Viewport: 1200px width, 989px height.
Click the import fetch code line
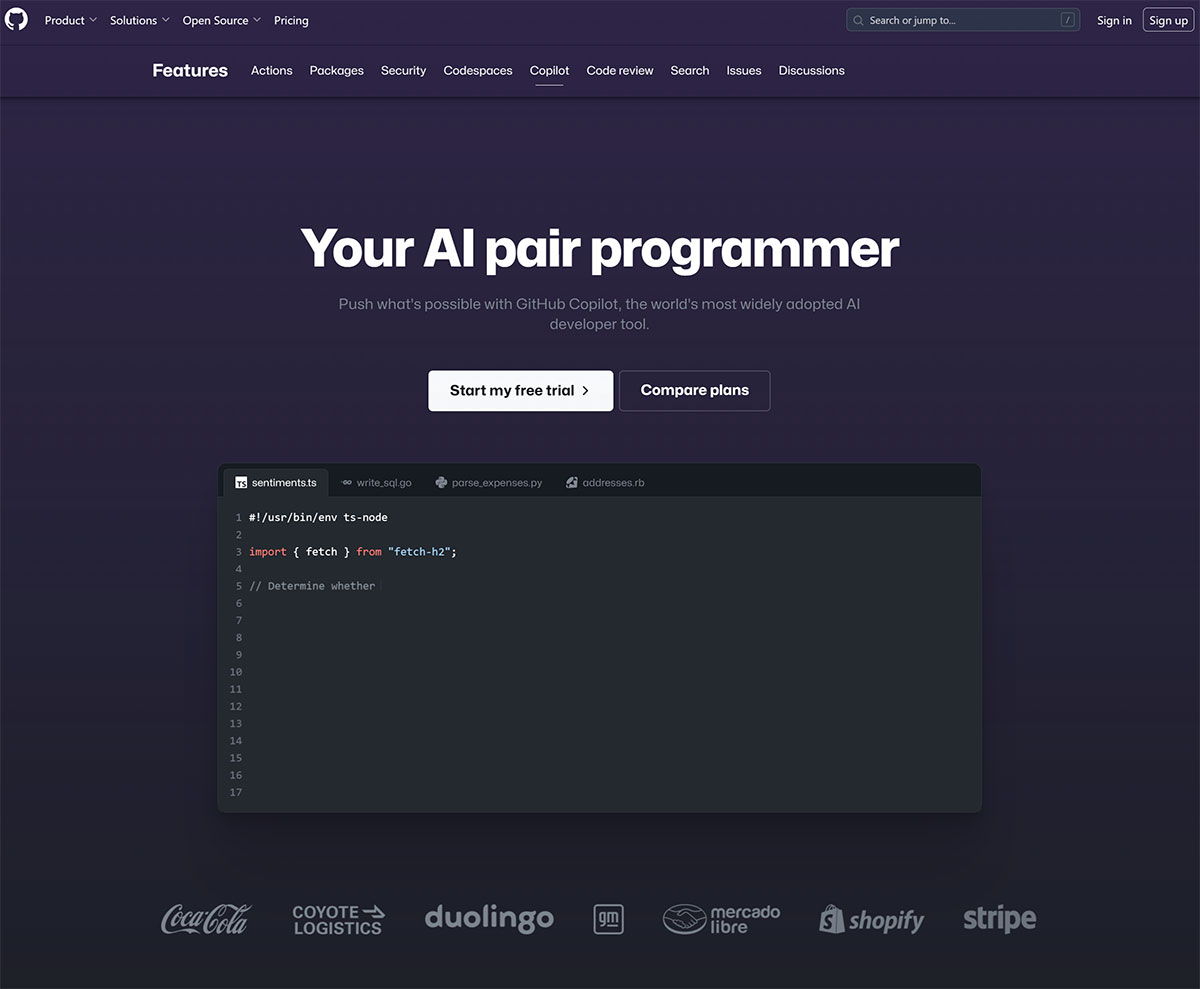(353, 552)
